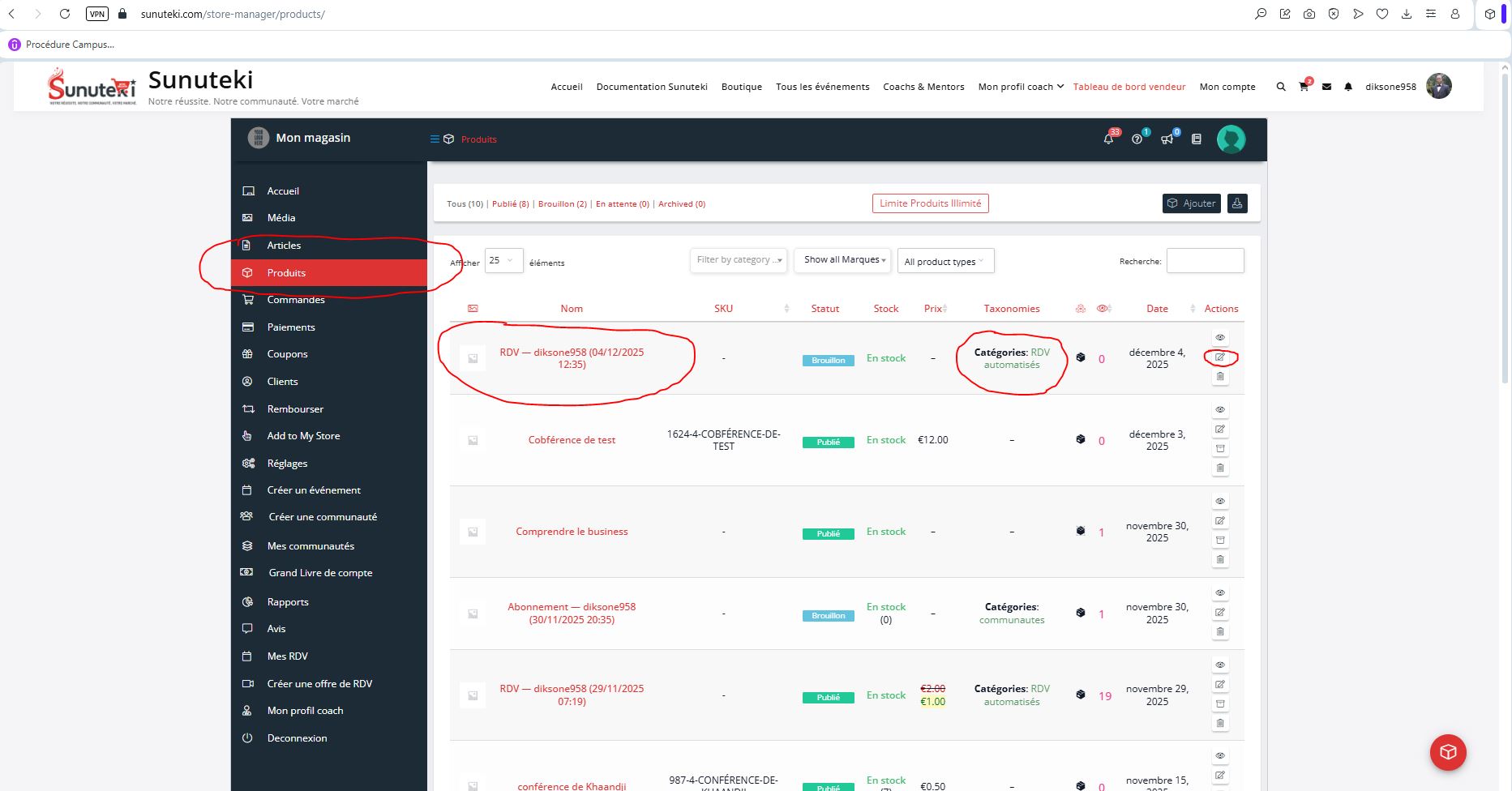Delete the Cobférence de test product

point(1220,468)
